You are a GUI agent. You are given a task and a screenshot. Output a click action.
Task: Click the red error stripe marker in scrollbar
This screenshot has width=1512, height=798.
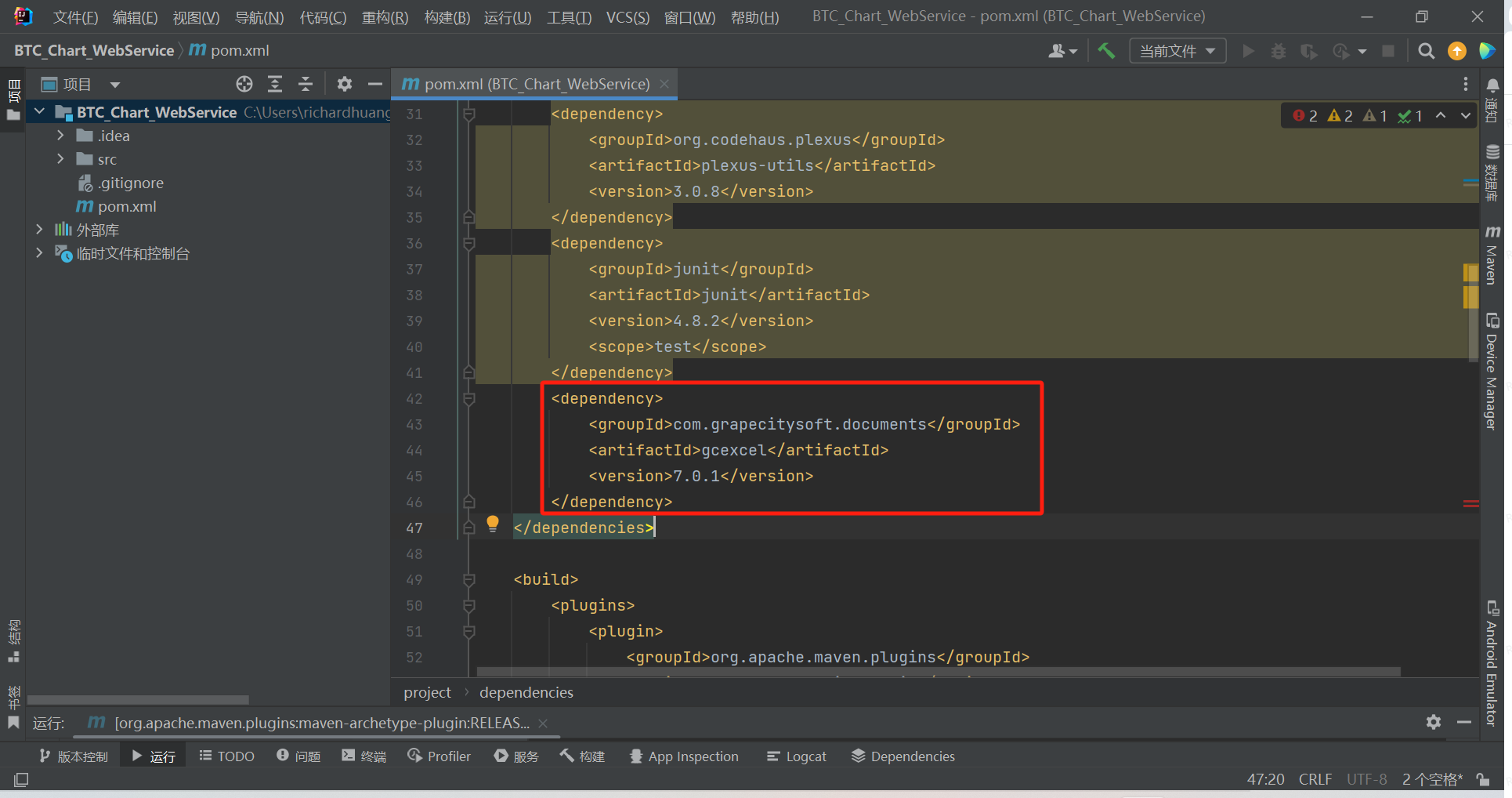coord(1470,503)
